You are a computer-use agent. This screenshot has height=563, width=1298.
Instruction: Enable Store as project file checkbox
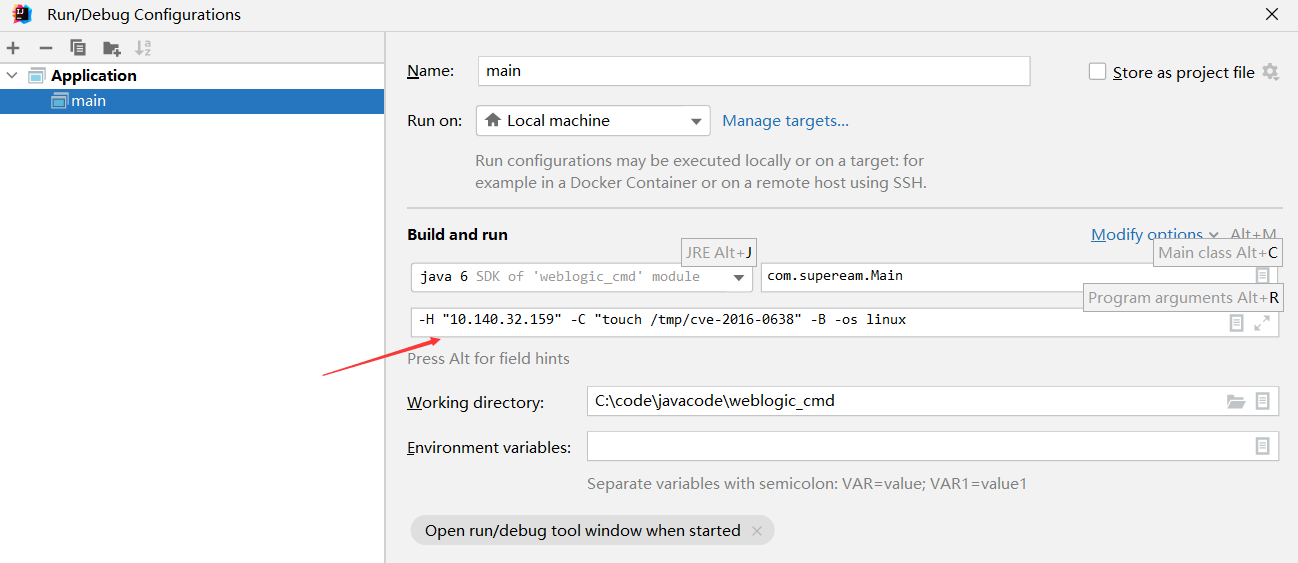(1097, 72)
